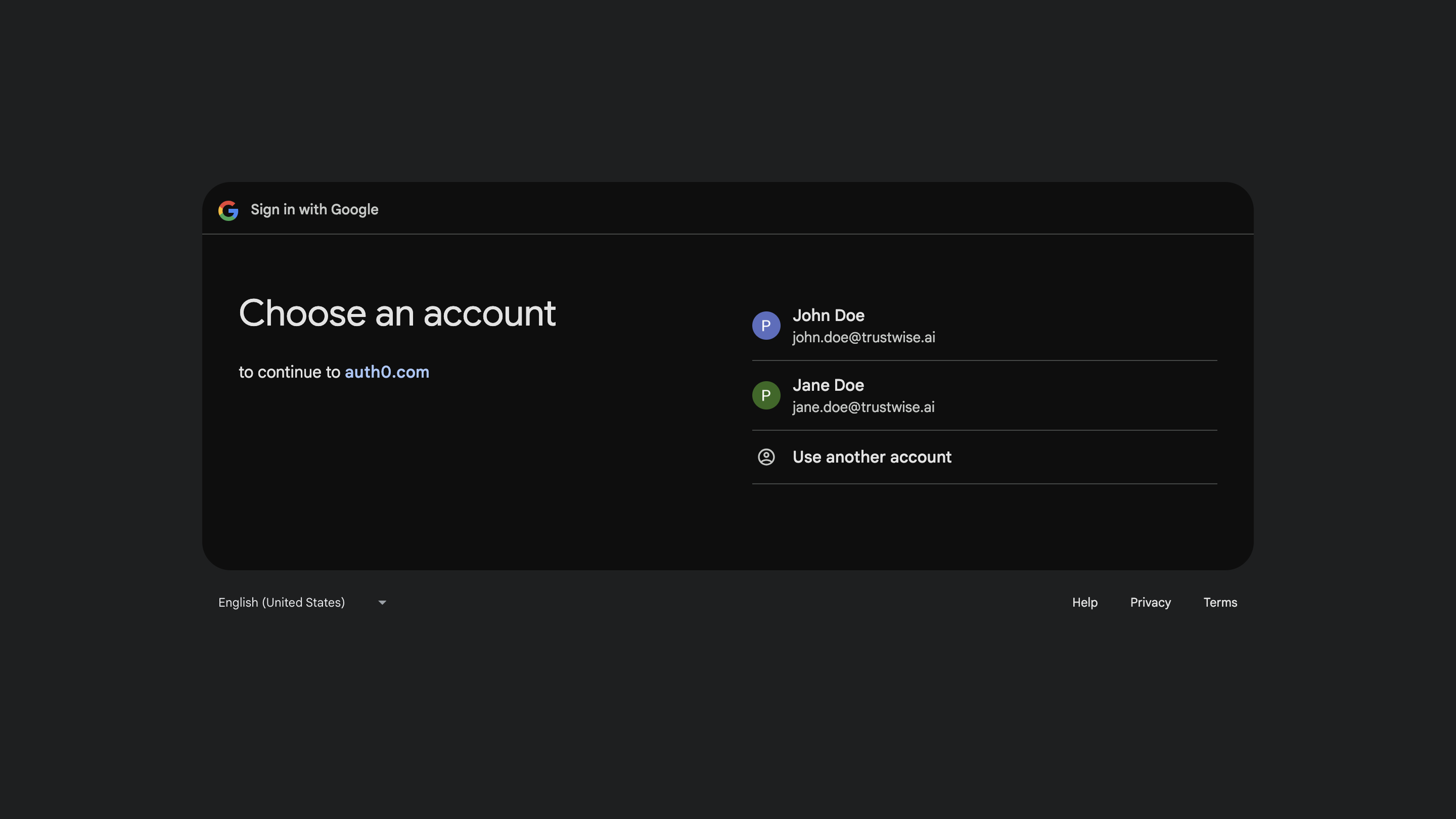Open the English (United States) language selector

[282, 603]
